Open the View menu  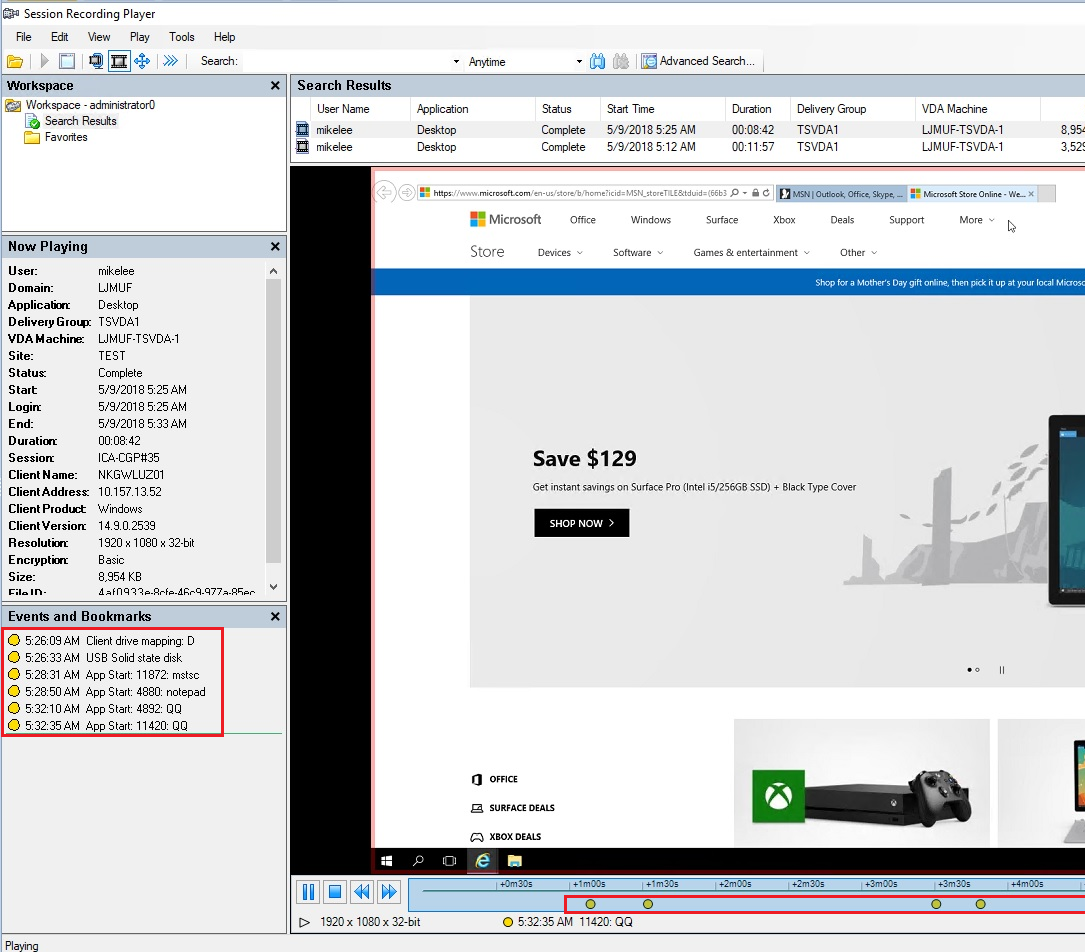coord(99,37)
